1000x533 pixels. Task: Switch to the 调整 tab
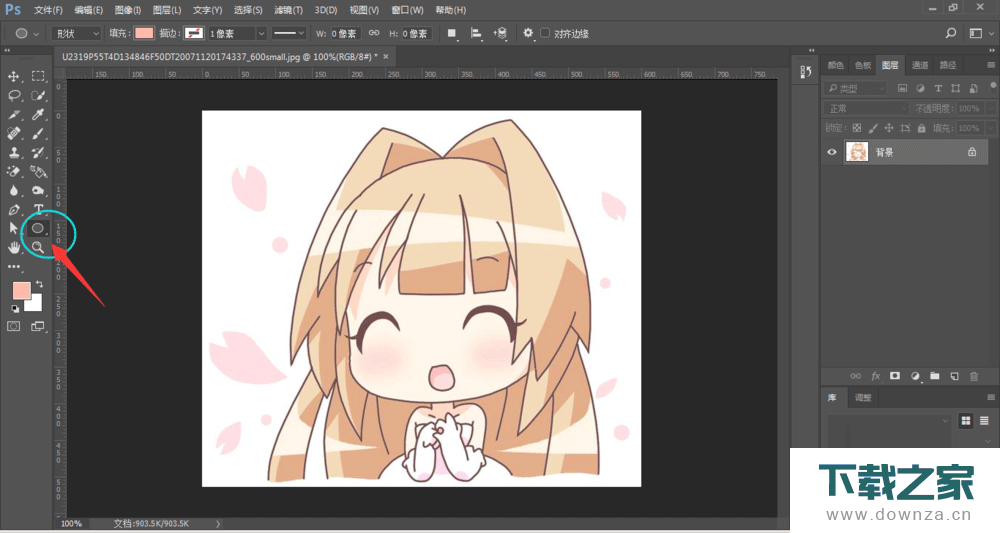coord(863,397)
